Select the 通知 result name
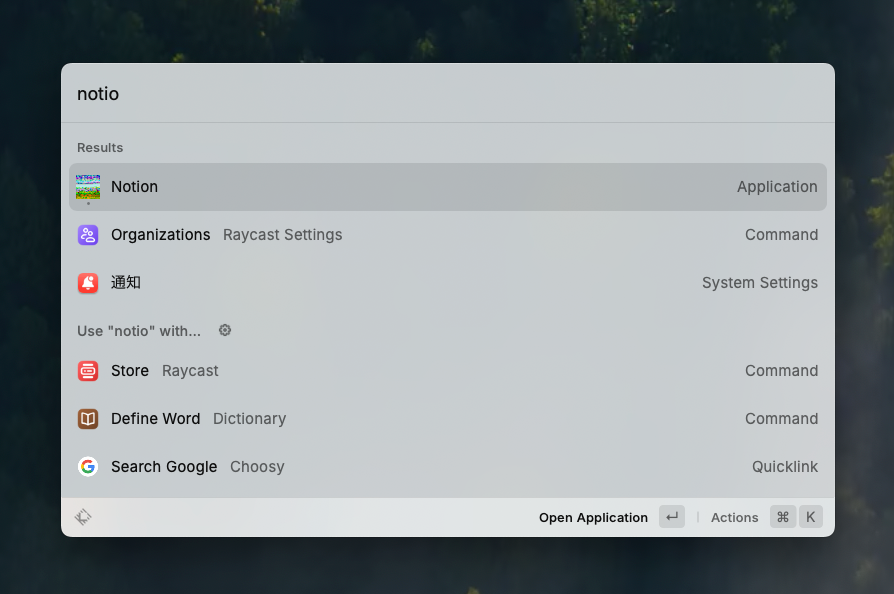This screenshot has height=594, width=894. point(125,283)
